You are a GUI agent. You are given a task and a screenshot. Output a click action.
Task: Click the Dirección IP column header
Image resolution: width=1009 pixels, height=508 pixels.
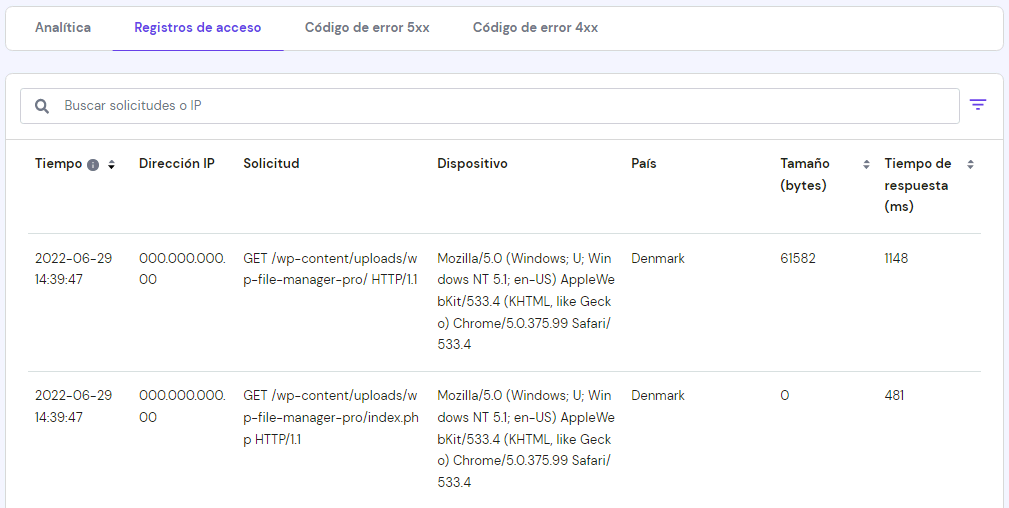[177, 164]
